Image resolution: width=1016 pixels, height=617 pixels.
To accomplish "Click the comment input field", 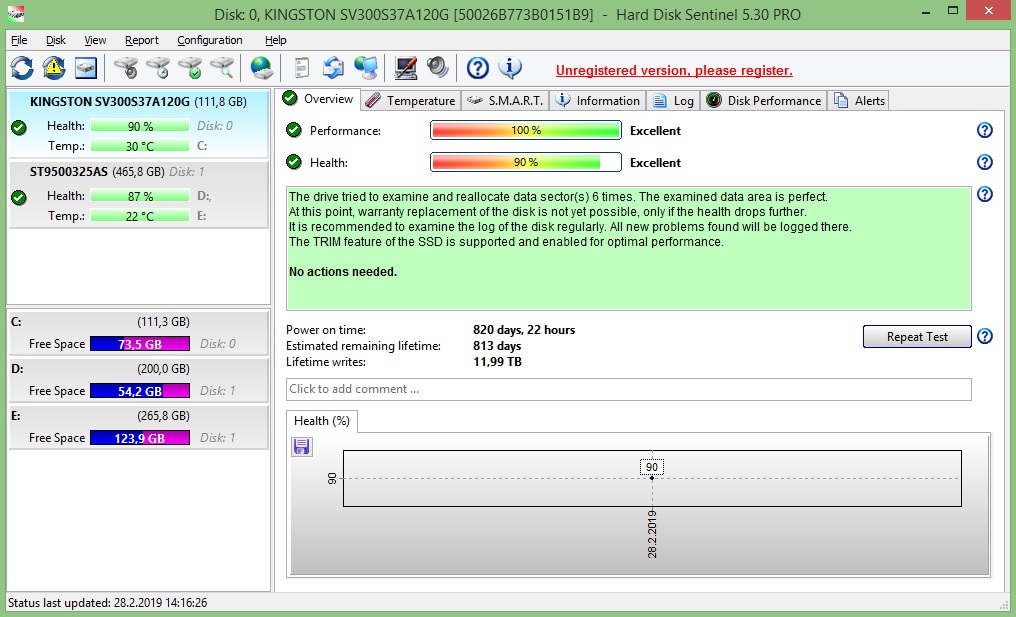I will tap(629, 389).
